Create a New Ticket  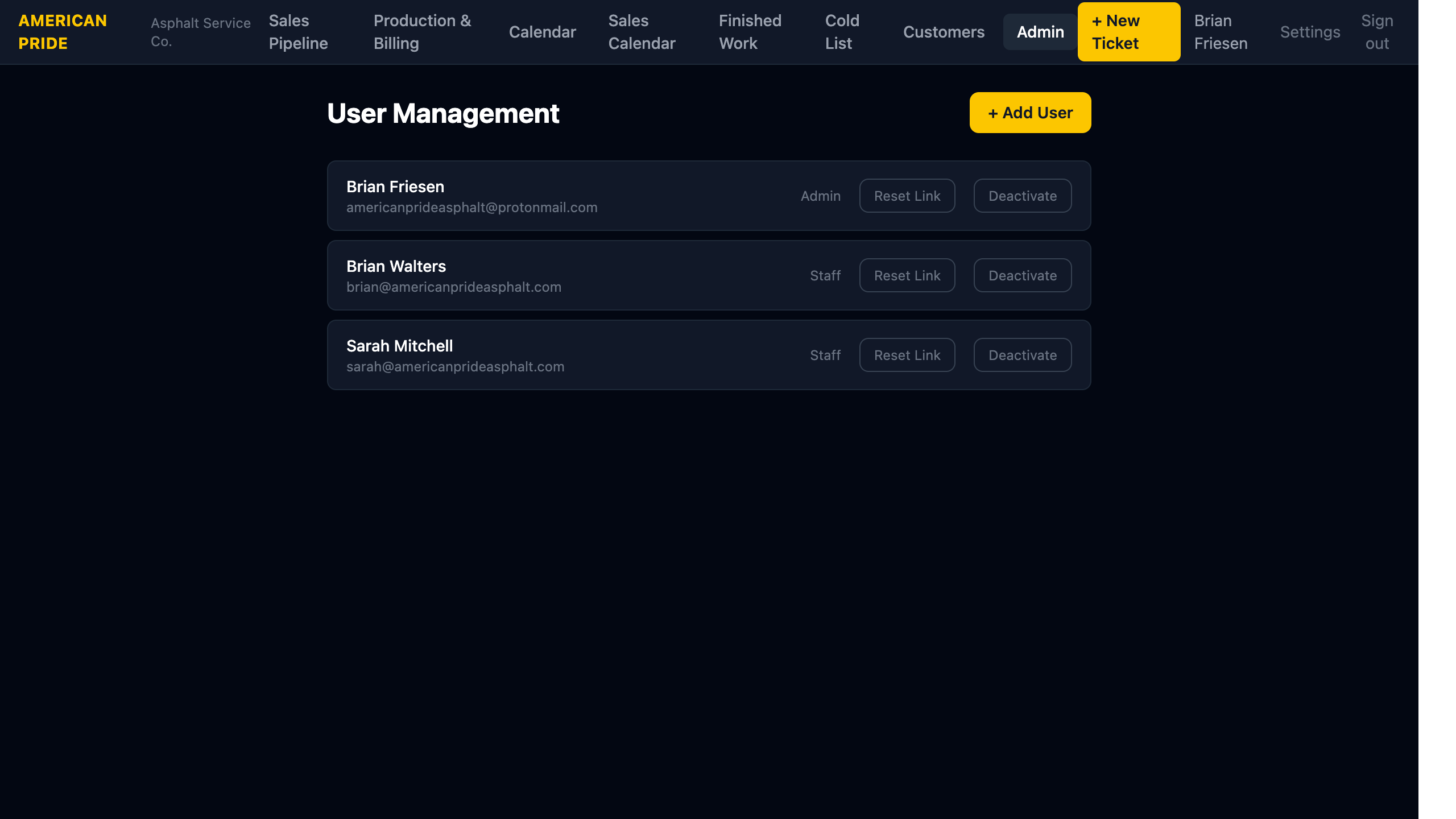[x=1128, y=32]
